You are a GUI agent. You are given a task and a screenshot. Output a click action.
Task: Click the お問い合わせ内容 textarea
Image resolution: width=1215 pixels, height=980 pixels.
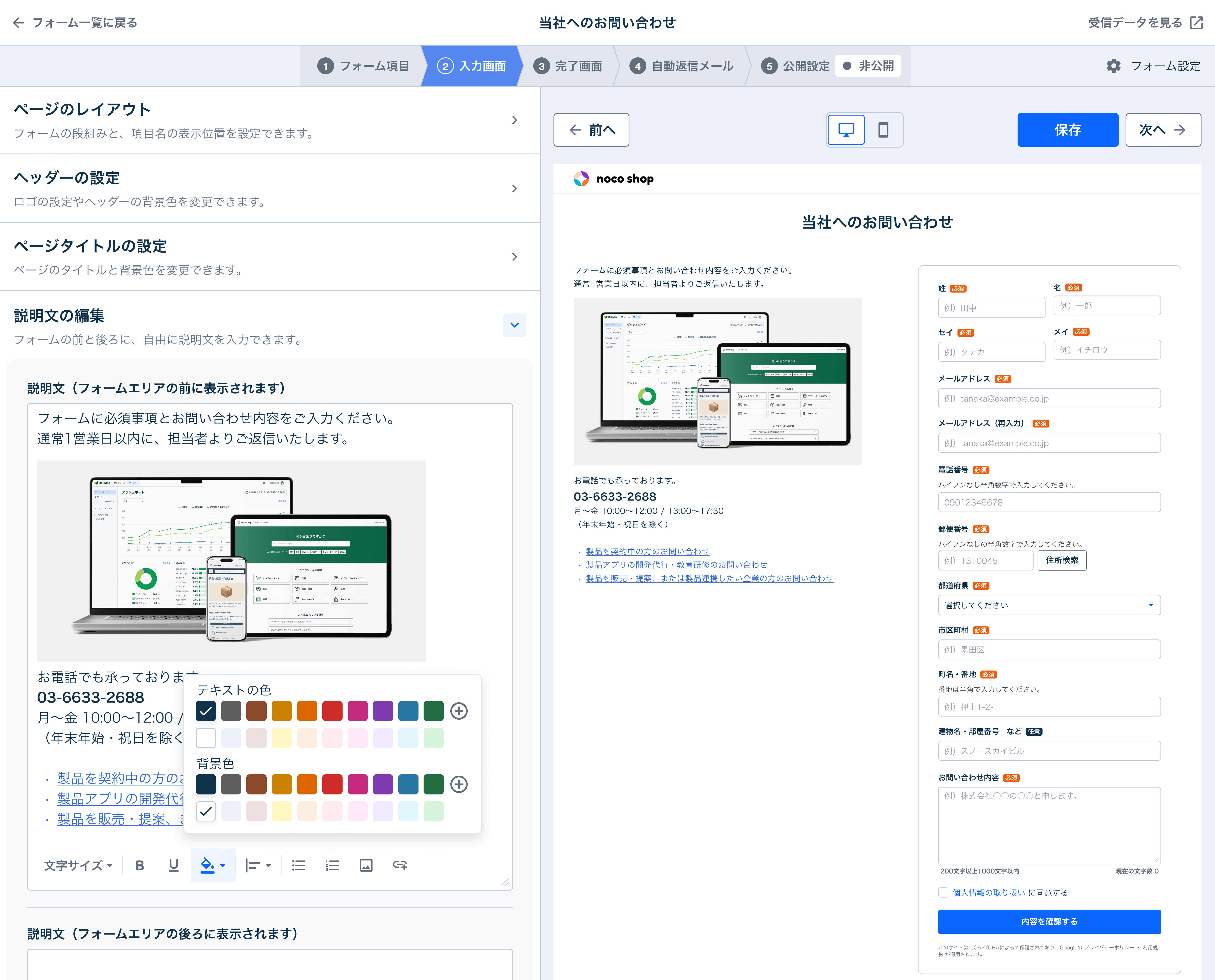pos(1049,825)
